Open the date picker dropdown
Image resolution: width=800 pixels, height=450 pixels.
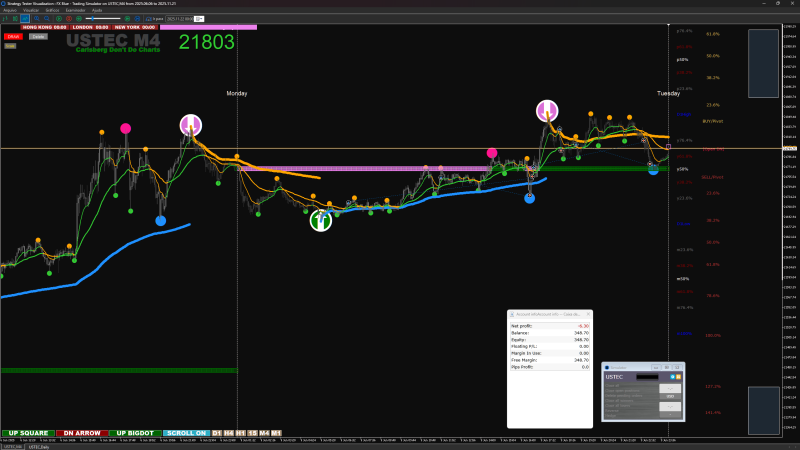coord(199,19)
